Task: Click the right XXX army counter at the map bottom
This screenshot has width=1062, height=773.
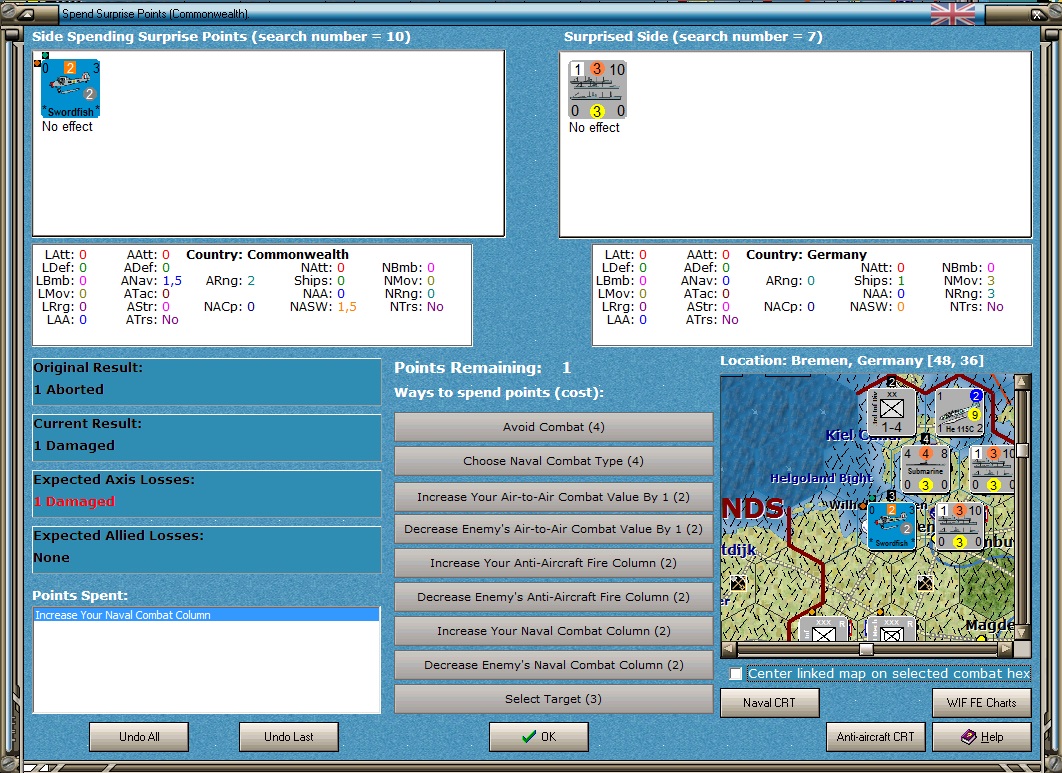Action: [x=891, y=629]
